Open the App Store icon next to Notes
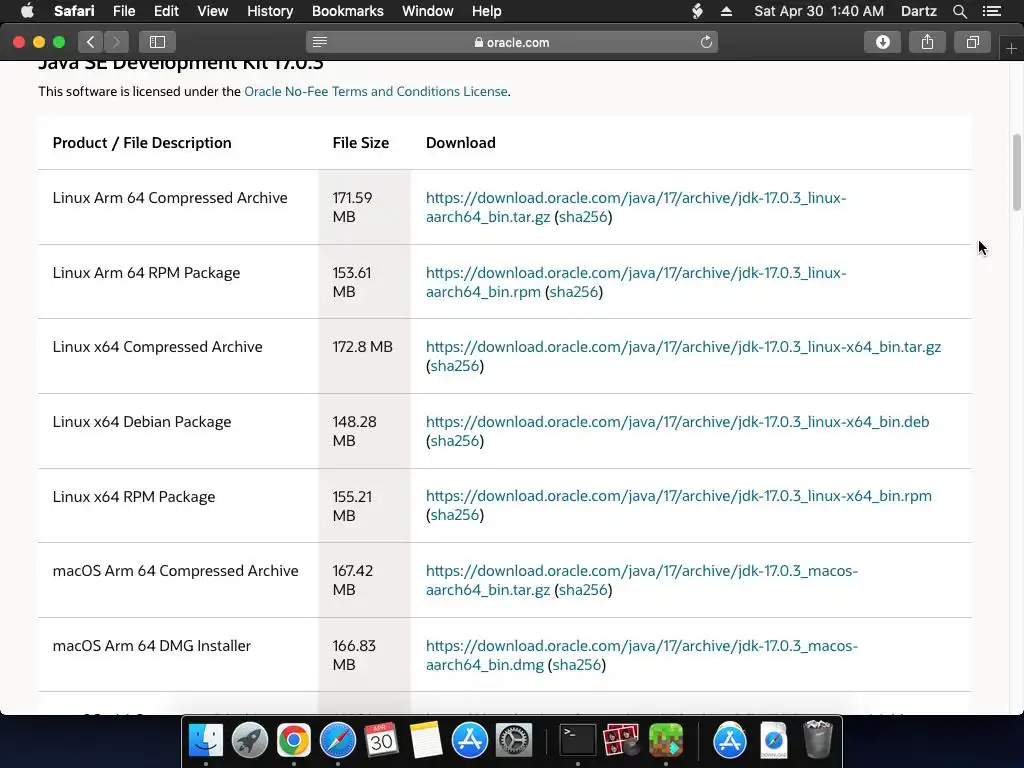 coord(470,741)
